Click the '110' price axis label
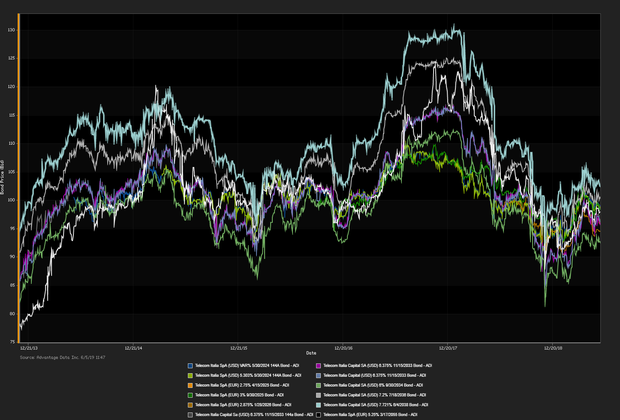The height and width of the screenshot is (420, 620). pos(11,144)
